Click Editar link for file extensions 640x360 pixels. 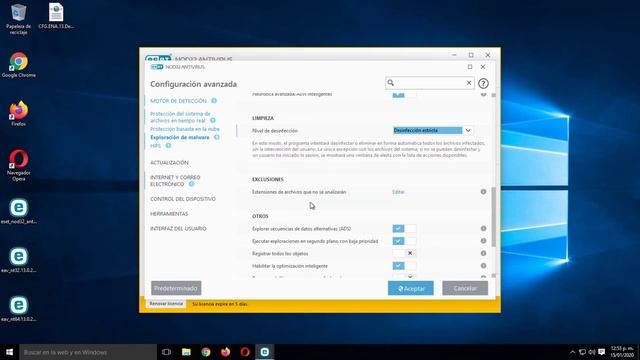click(x=398, y=191)
